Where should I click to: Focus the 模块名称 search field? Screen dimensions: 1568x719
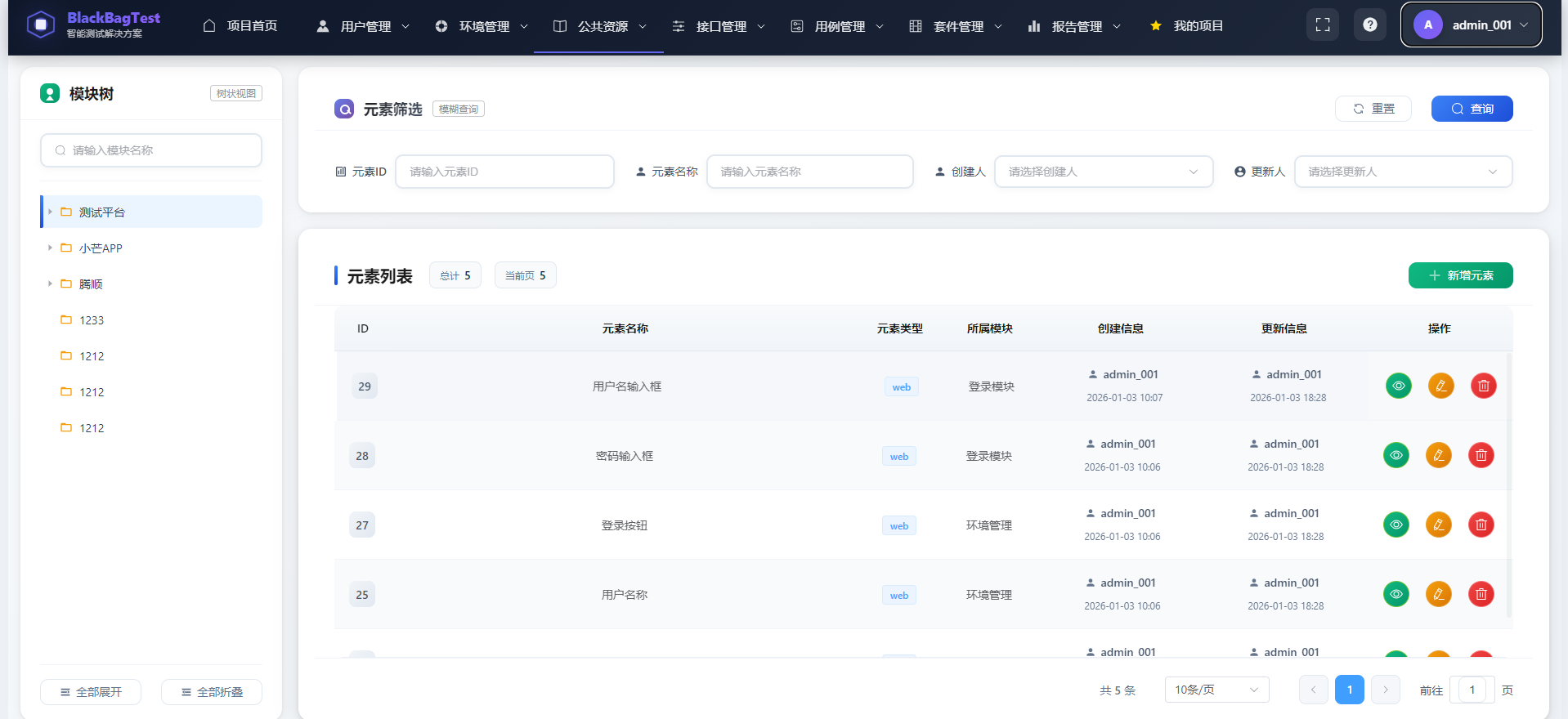click(x=151, y=150)
